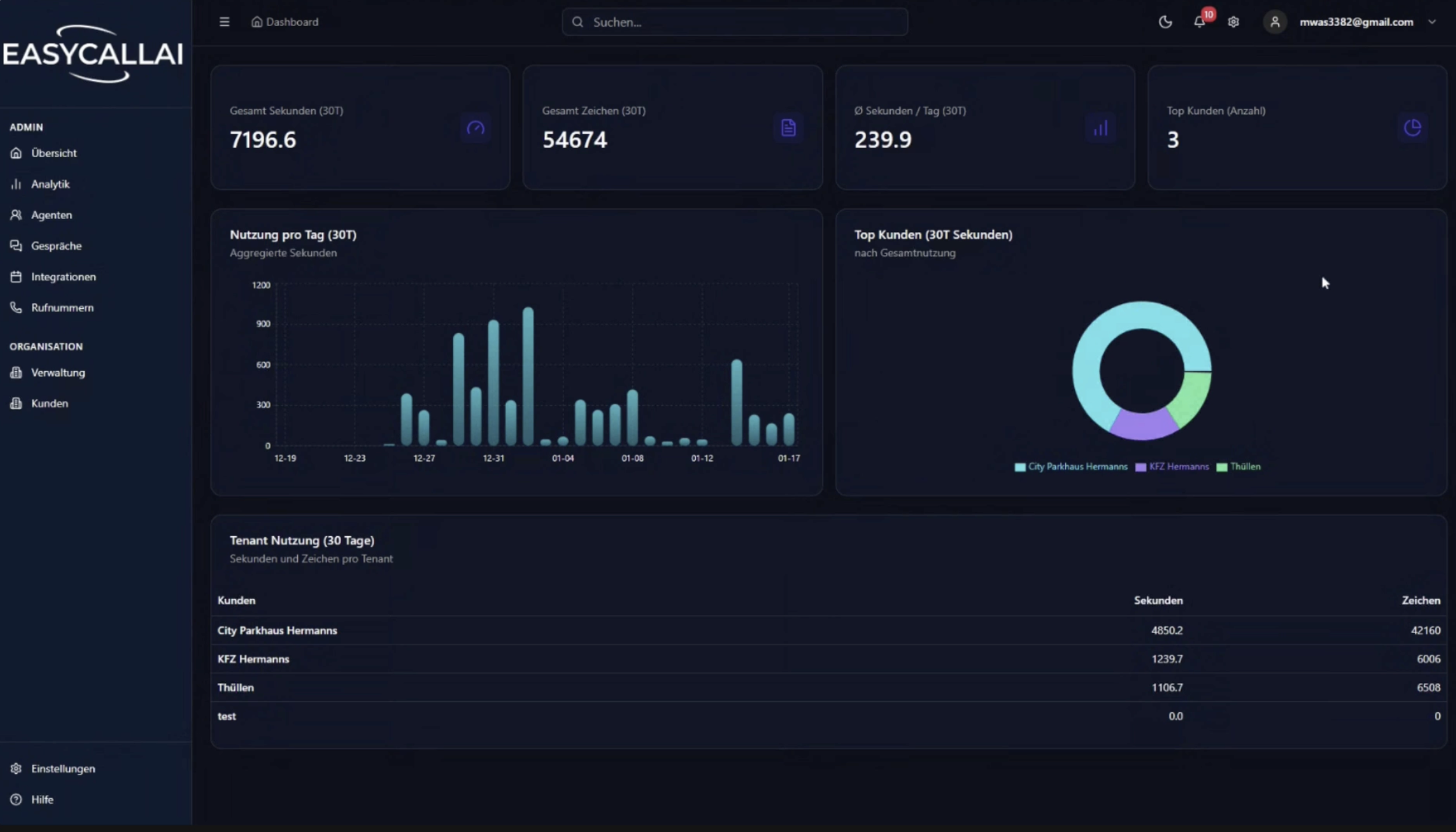The image size is (1456, 832).
Task: Open the notifications bell
Action: tap(1199, 22)
